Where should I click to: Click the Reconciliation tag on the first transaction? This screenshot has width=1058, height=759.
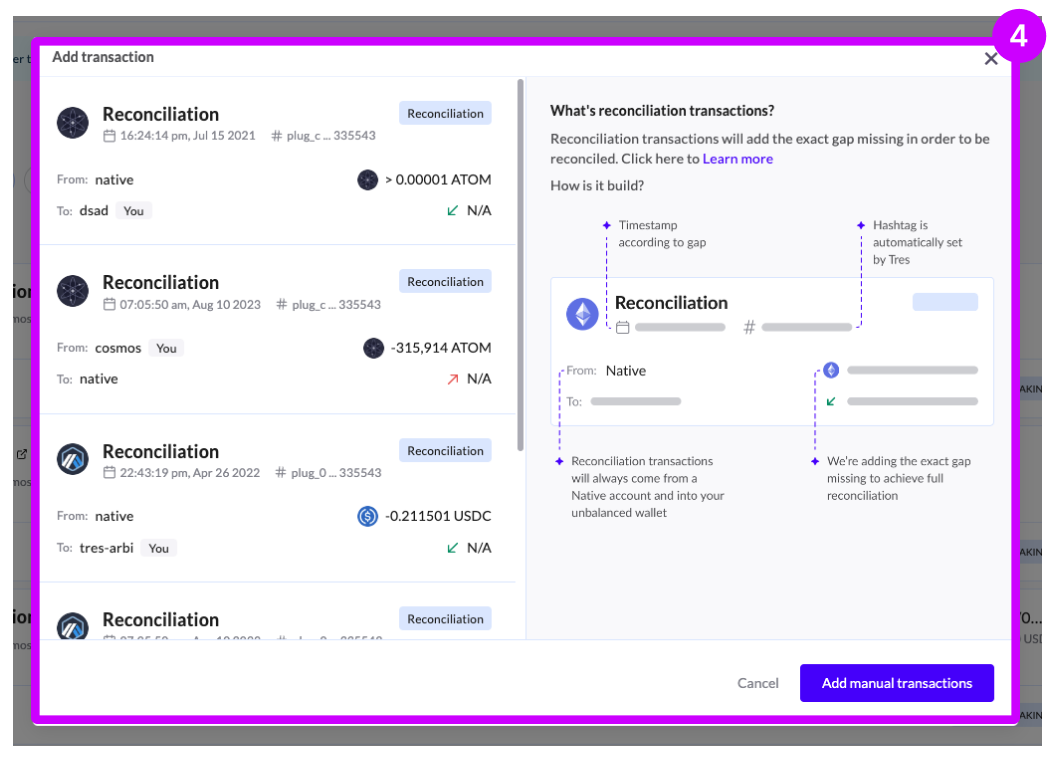[x=445, y=113]
